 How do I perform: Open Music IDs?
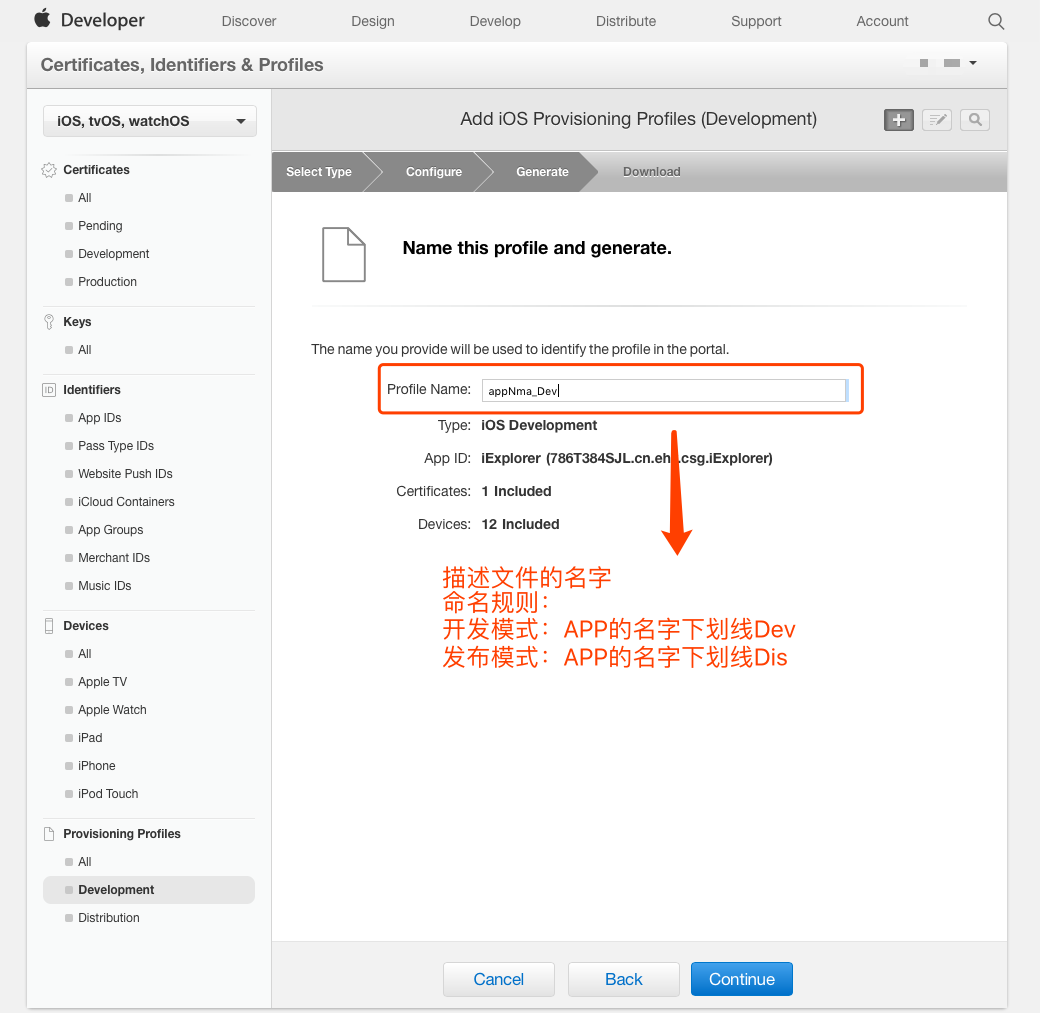(x=105, y=586)
